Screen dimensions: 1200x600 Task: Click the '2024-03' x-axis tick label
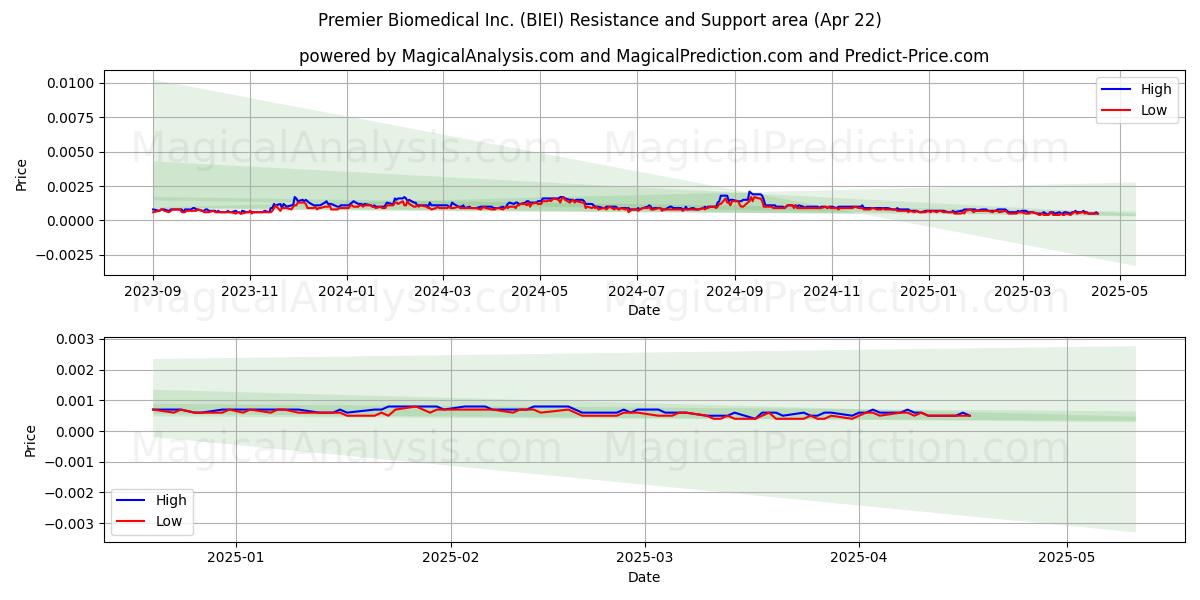[x=443, y=290]
